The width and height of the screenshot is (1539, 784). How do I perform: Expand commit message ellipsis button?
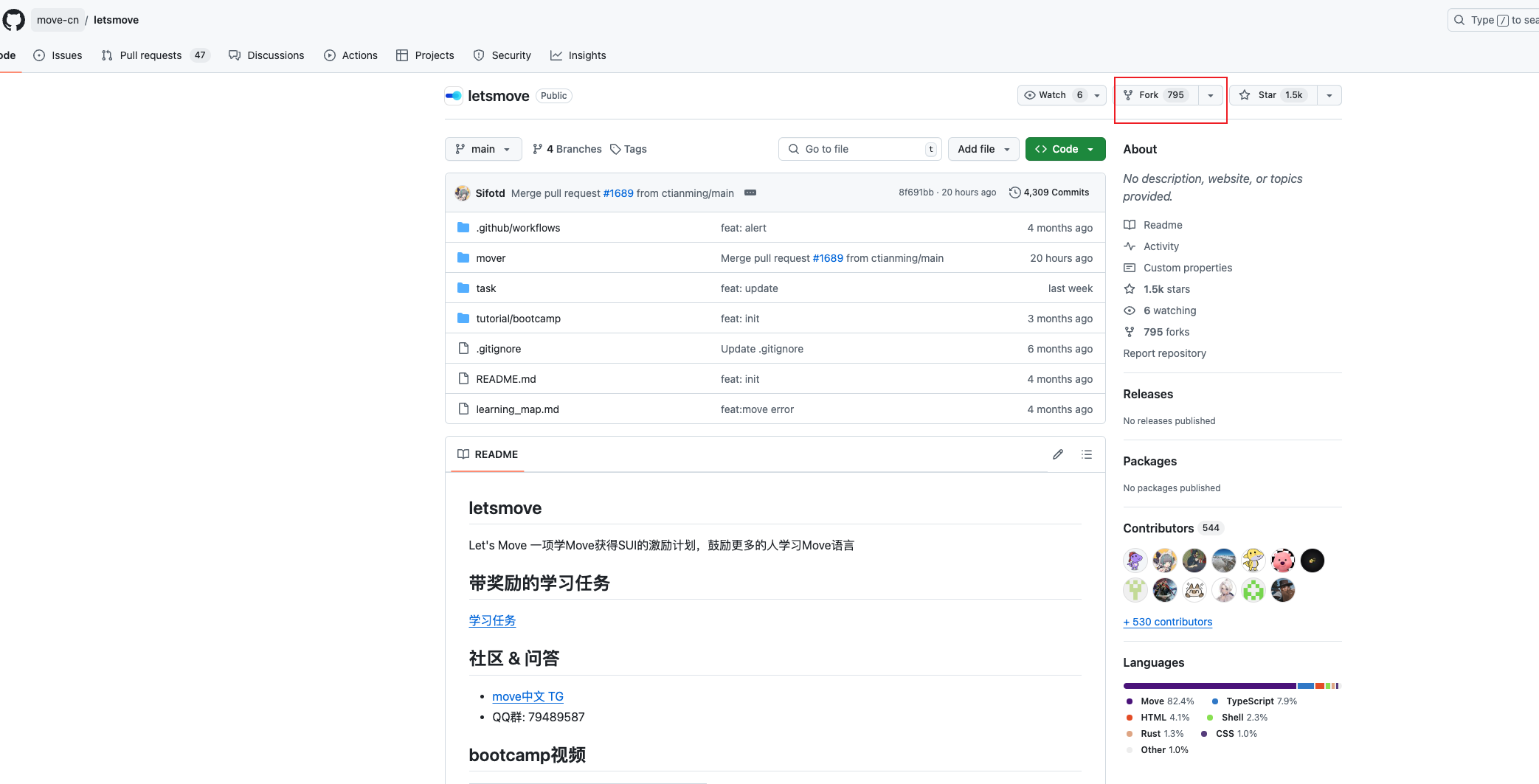click(x=750, y=192)
